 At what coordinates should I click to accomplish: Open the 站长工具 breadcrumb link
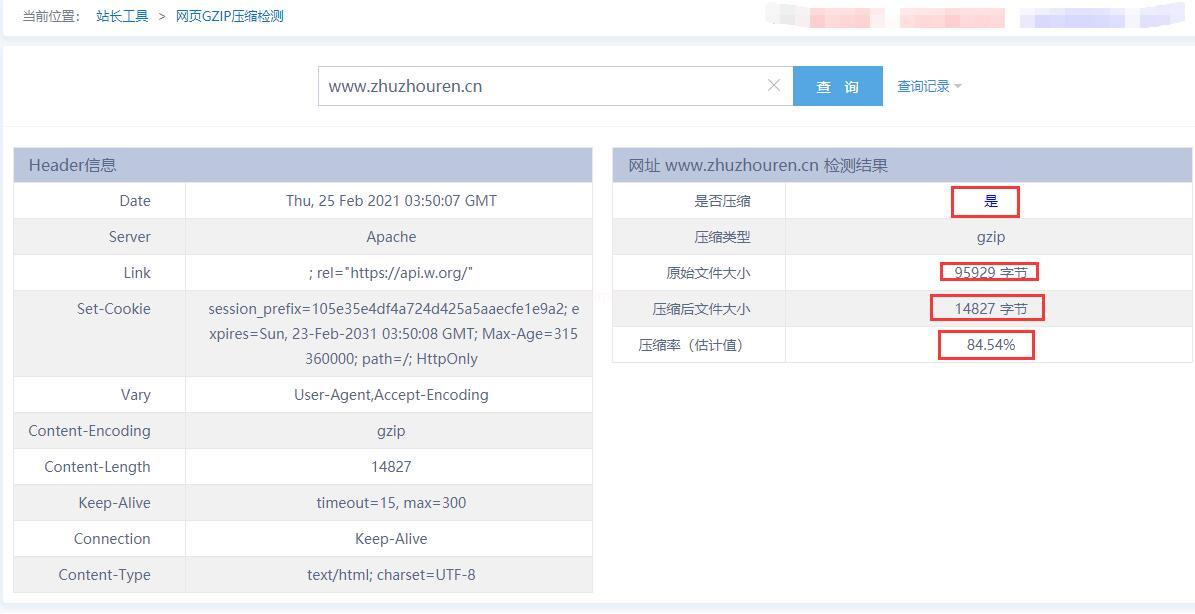click(122, 16)
